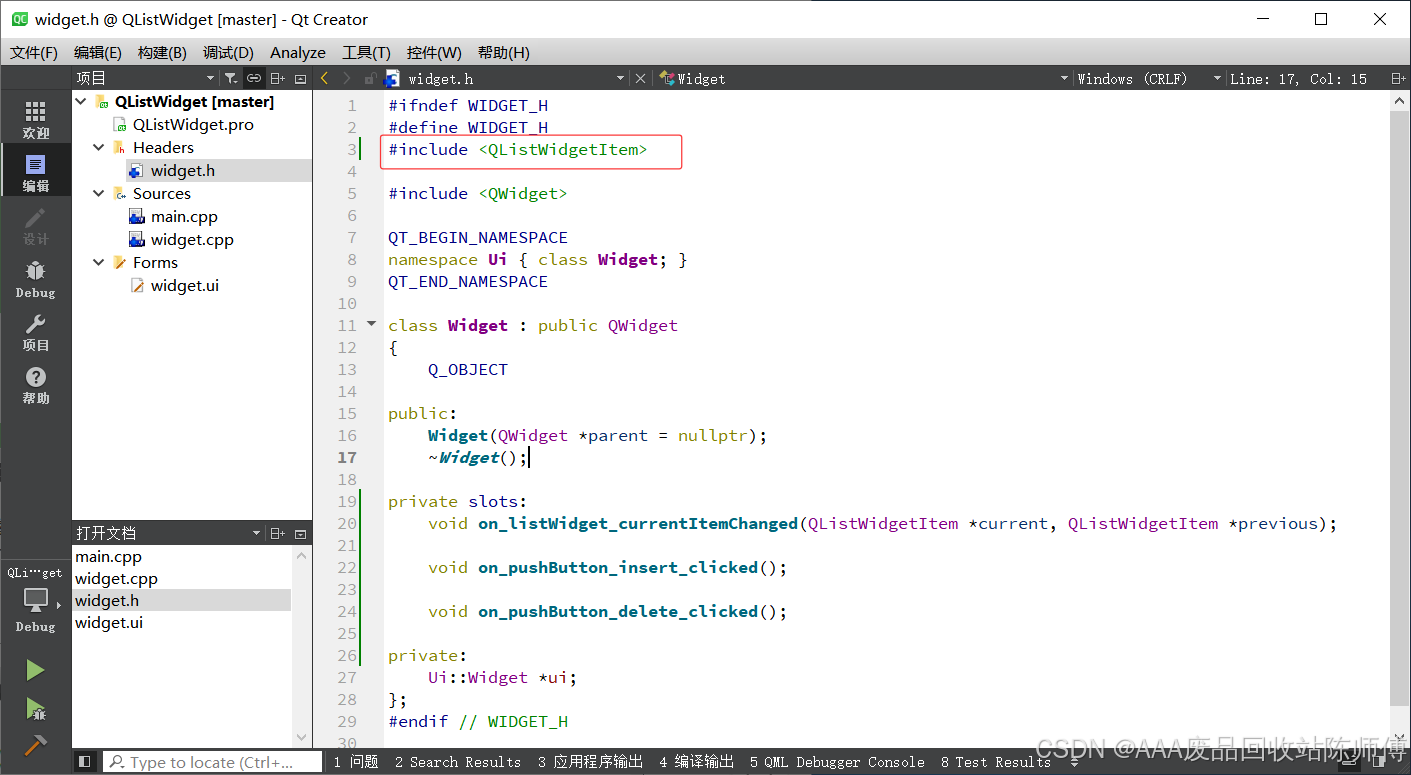
Task: Split the 项目 panel
Action: 278,78
